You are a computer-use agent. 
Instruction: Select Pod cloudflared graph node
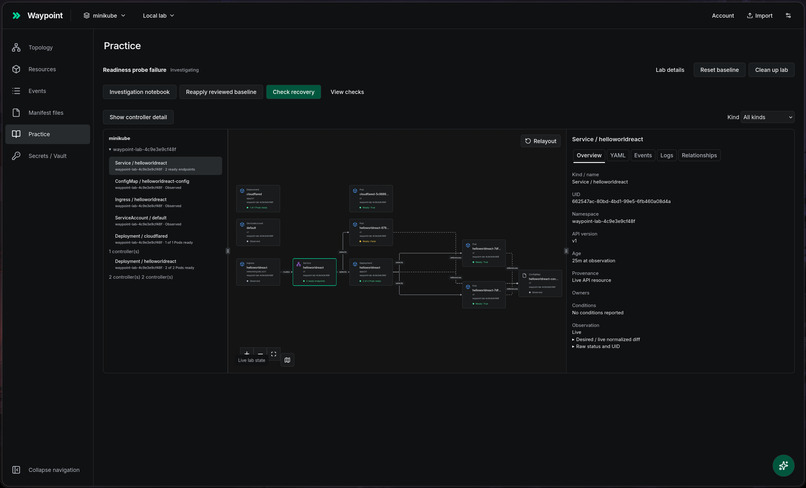tap(371, 198)
